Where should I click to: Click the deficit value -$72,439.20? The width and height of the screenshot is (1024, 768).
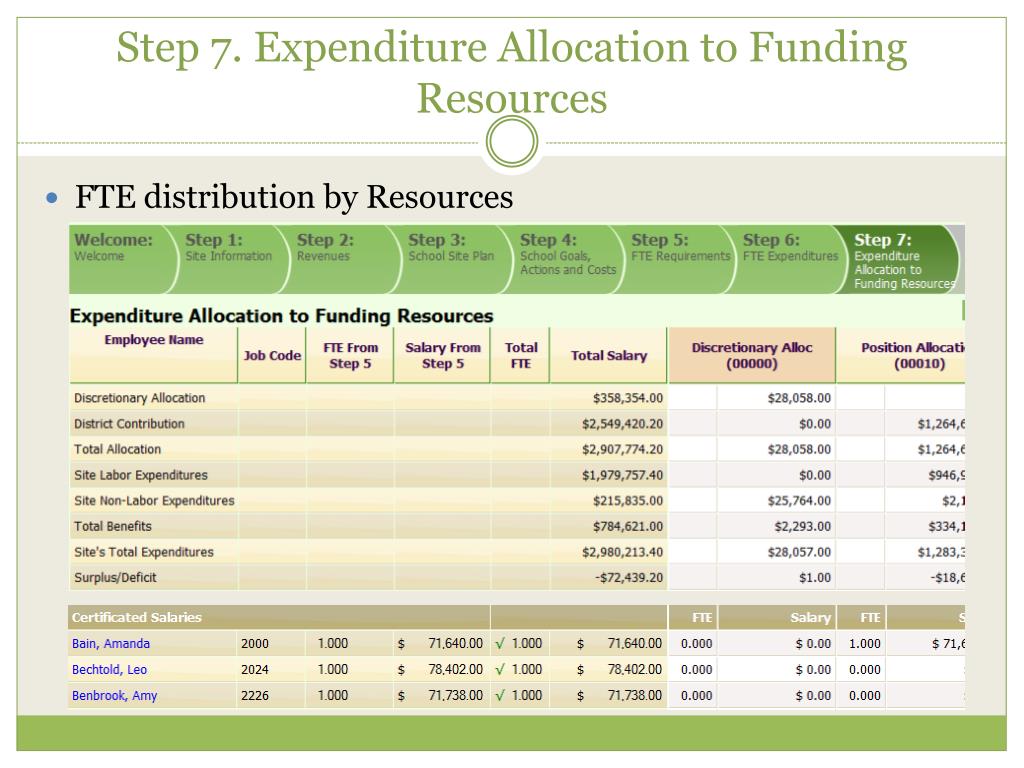click(x=629, y=577)
